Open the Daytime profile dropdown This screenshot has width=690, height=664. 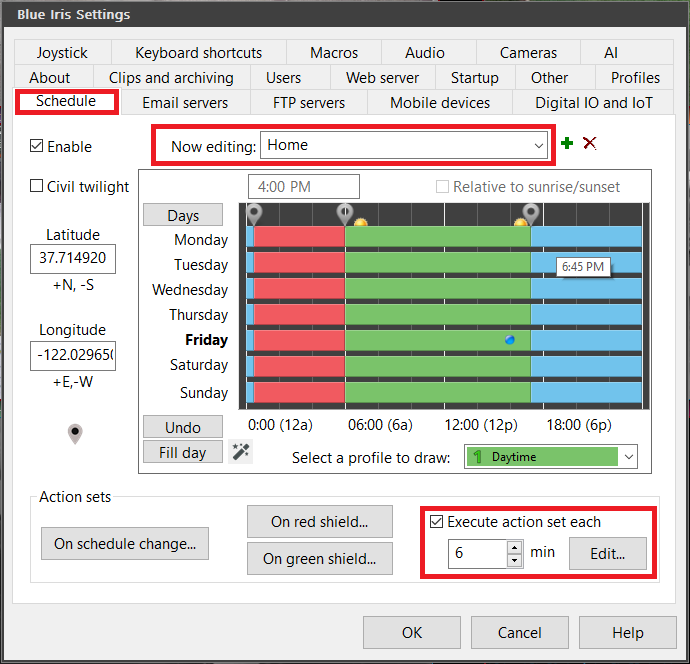tap(551, 457)
